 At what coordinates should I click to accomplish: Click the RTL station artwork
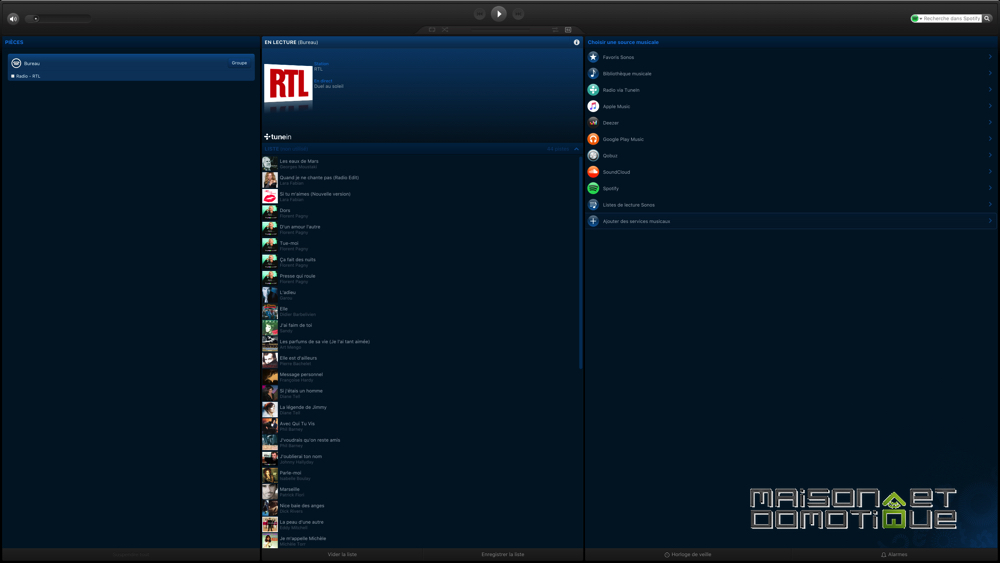[x=288, y=83]
